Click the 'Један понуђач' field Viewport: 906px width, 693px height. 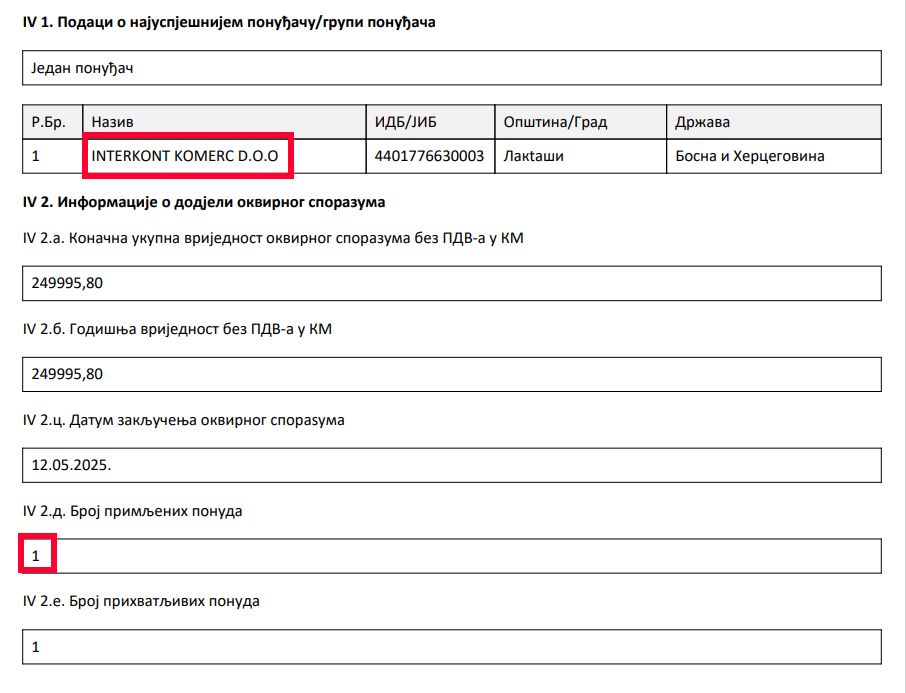coord(452,68)
